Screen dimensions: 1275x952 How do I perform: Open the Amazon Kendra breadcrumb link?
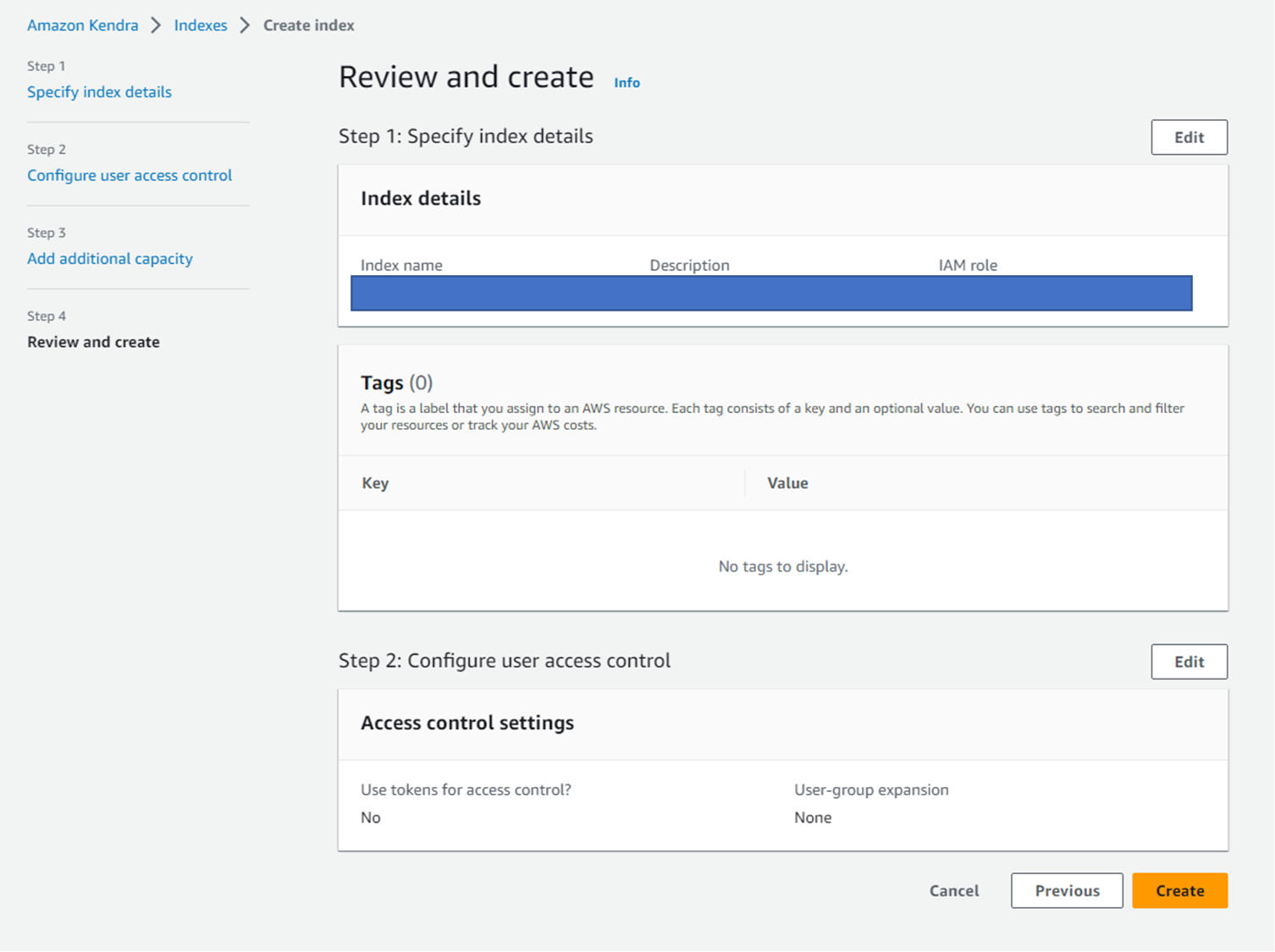click(x=82, y=25)
